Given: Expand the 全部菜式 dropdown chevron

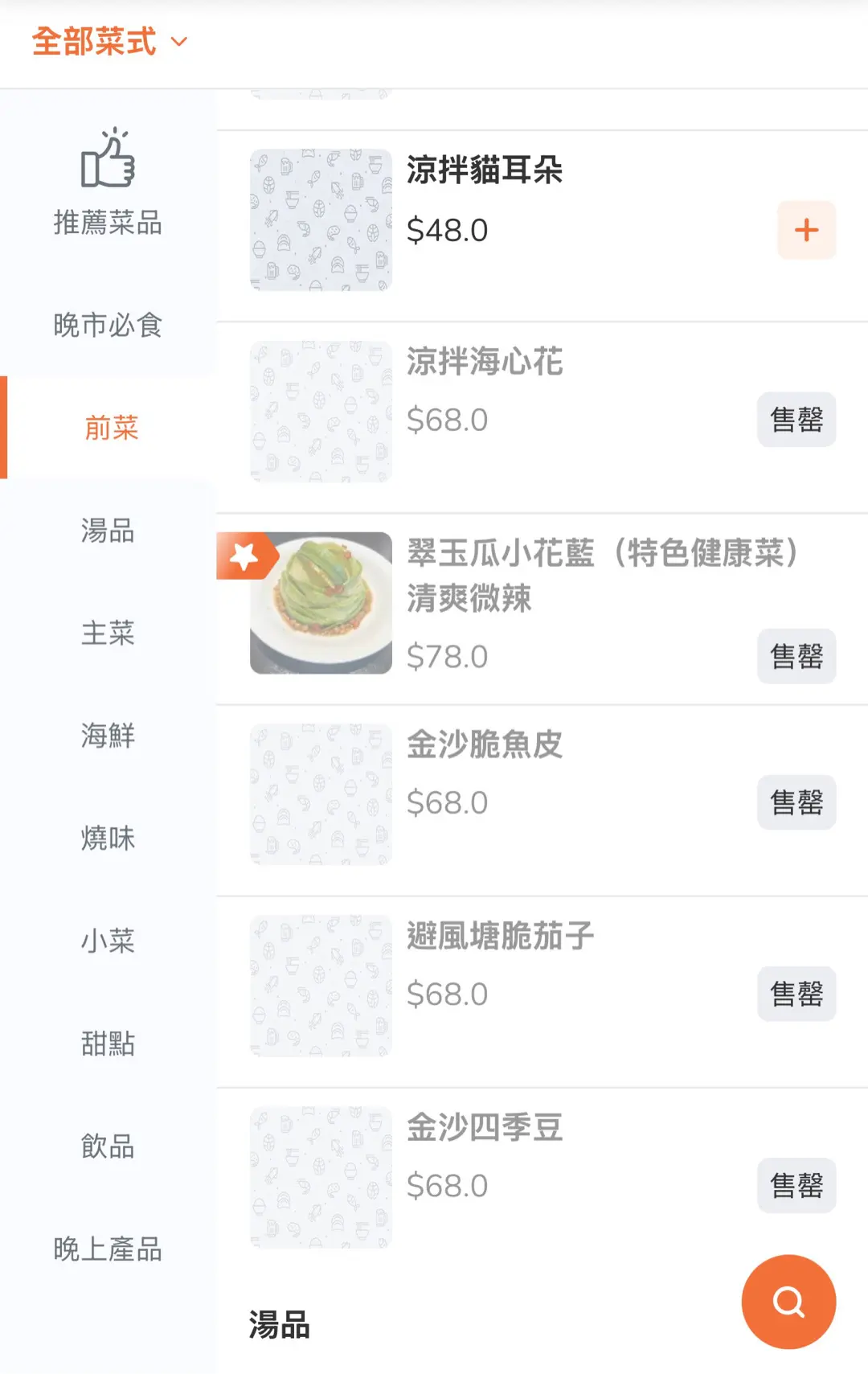Looking at the screenshot, I should [x=179, y=42].
